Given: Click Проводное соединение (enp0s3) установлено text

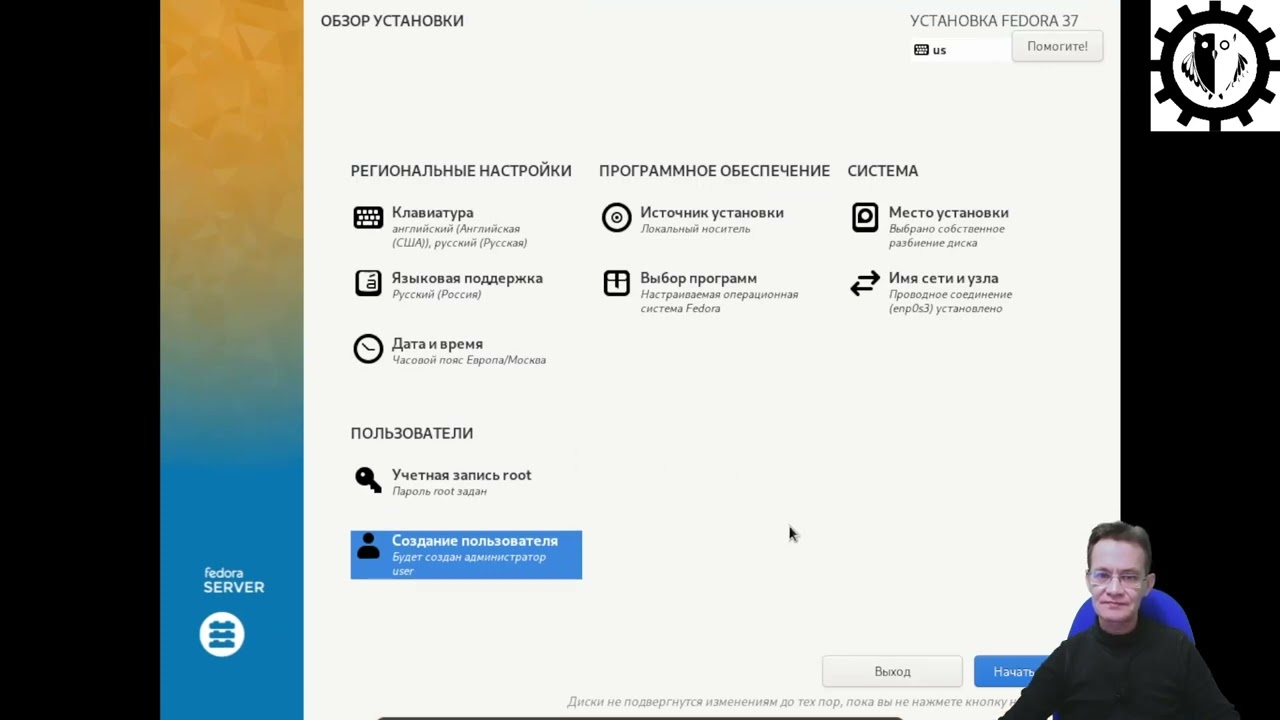Looking at the screenshot, I should pyautogui.click(x=950, y=302).
